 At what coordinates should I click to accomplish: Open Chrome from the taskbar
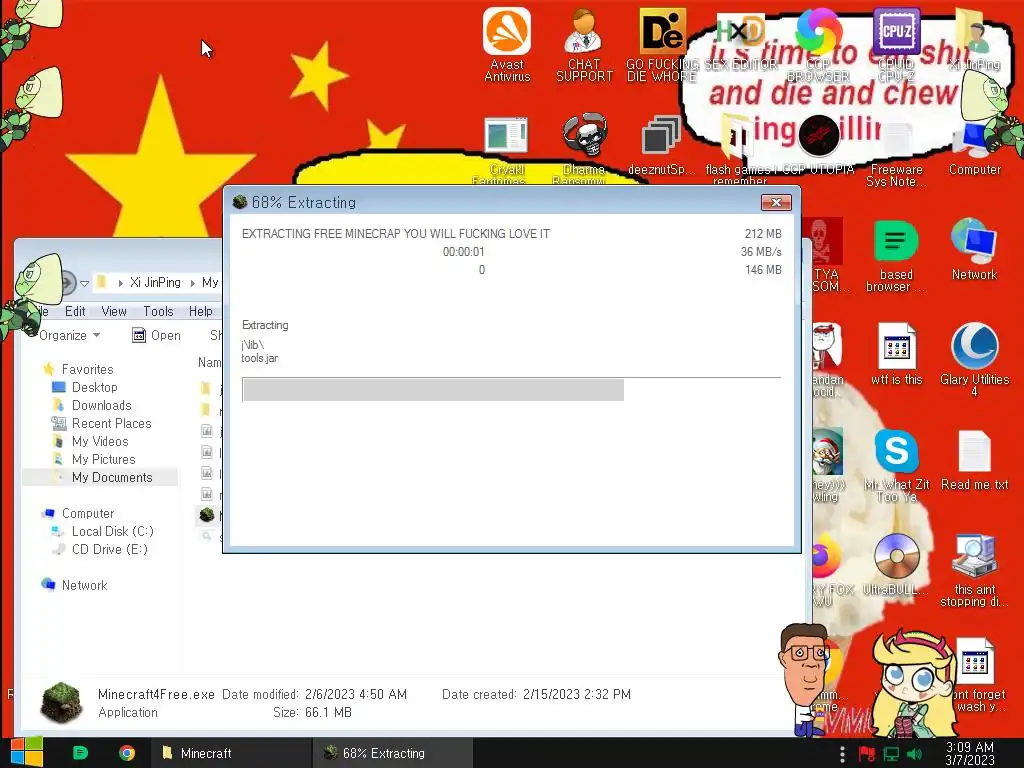pyautogui.click(x=127, y=753)
